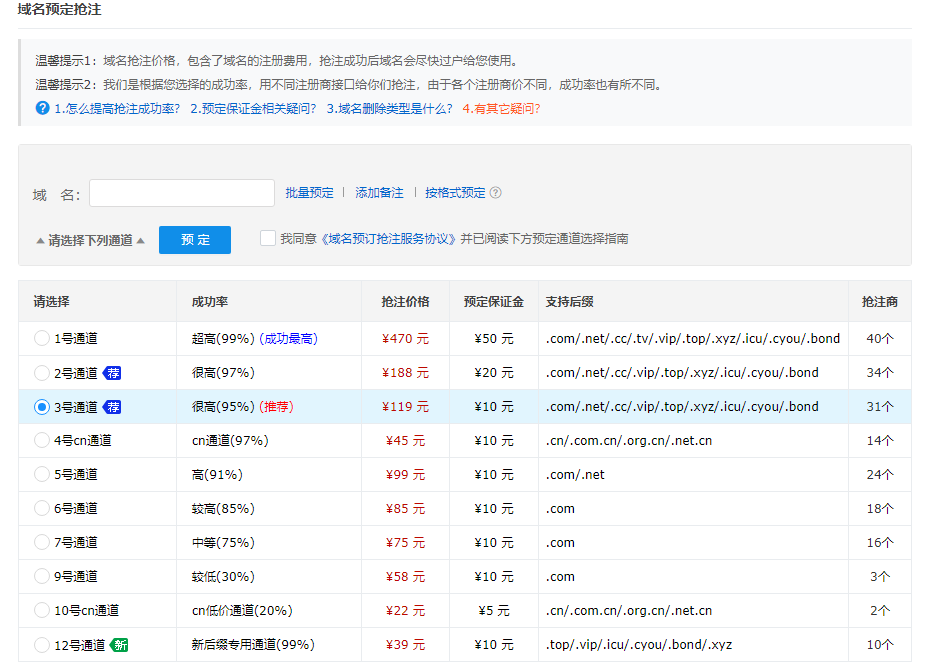Select the 2号通道 radio button
This screenshot has width=930, height=671.
[42, 373]
